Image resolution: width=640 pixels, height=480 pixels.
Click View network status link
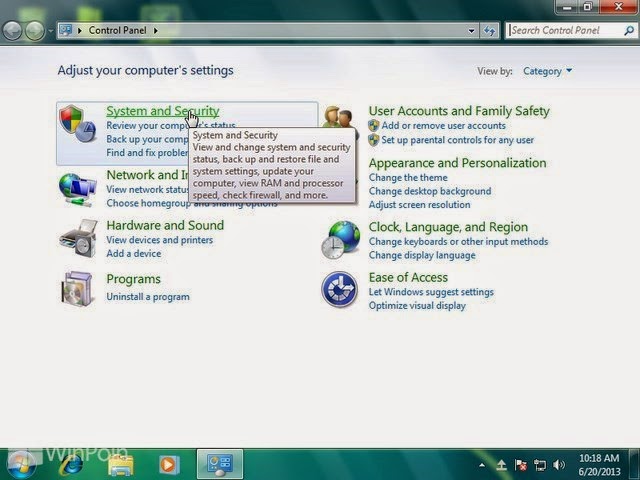(x=147, y=190)
